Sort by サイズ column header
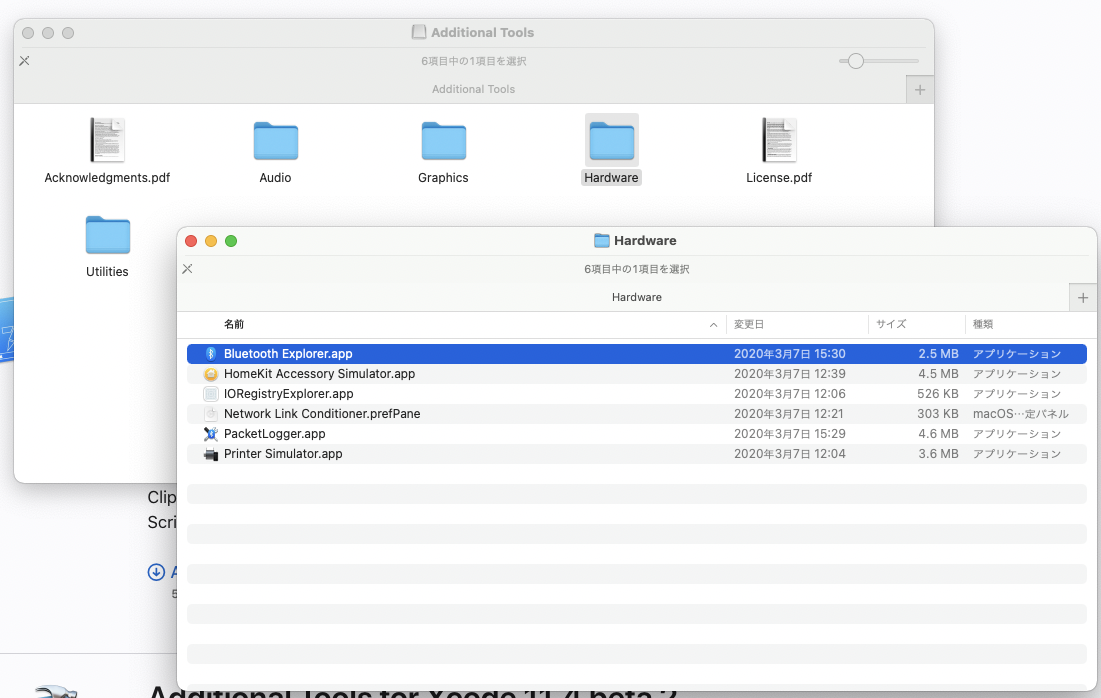The image size is (1101, 698). click(x=891, y=324)
